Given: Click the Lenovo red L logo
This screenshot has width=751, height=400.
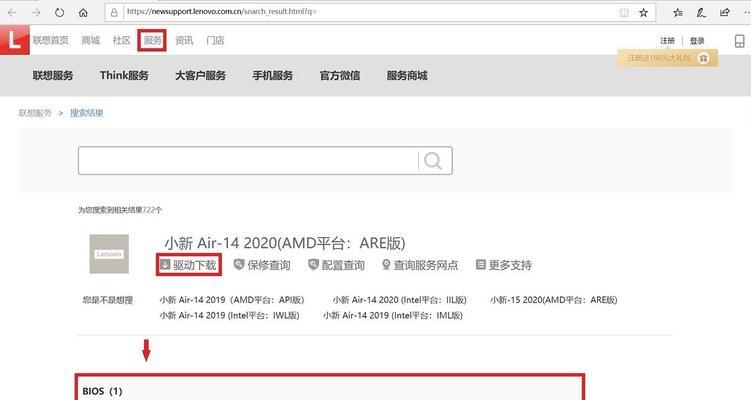Looking at the screenshot, I should pyautogui.click(x=14, y=40).
